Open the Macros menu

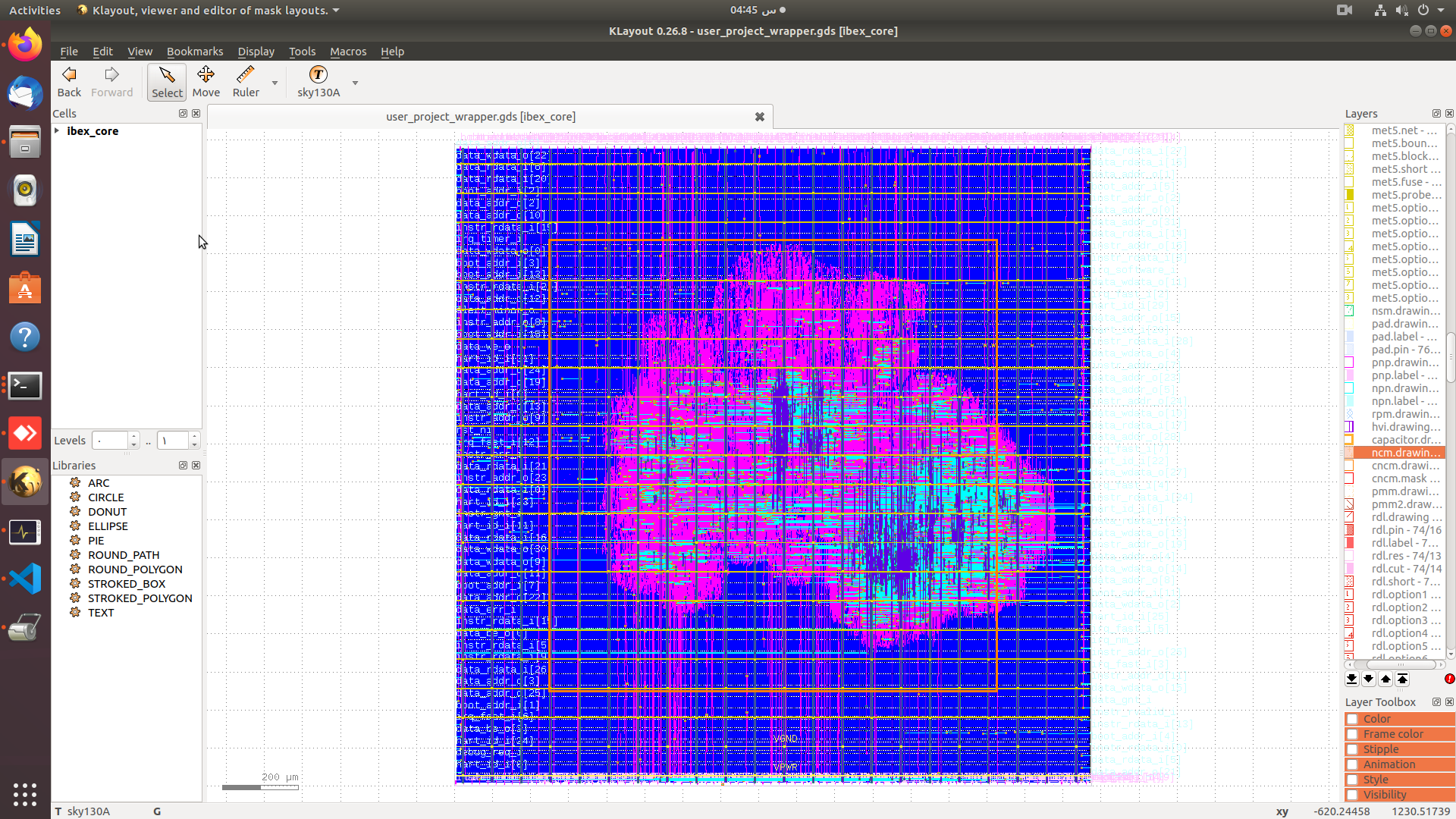[x=348, y=52]
